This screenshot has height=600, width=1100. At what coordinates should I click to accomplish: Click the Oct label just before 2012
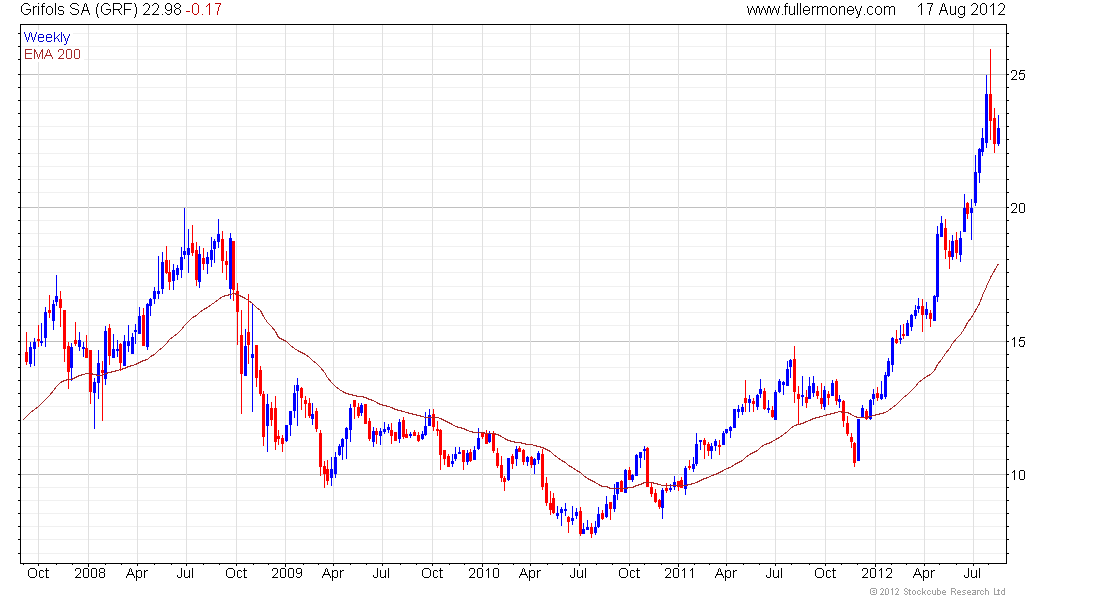[x=825, y=573]
